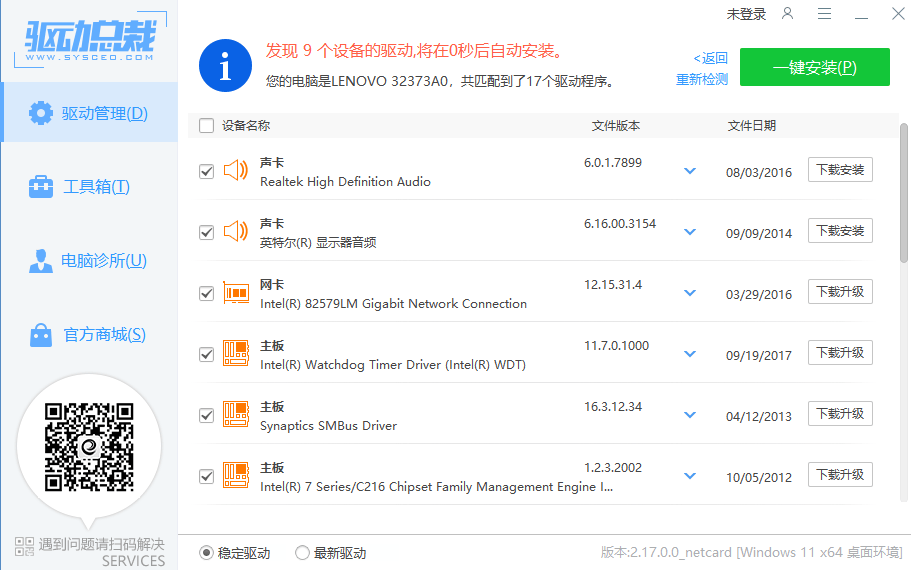Screen dimensions: 911x570
Task: Click the large QR code image
Action: (x=89, y=447)
